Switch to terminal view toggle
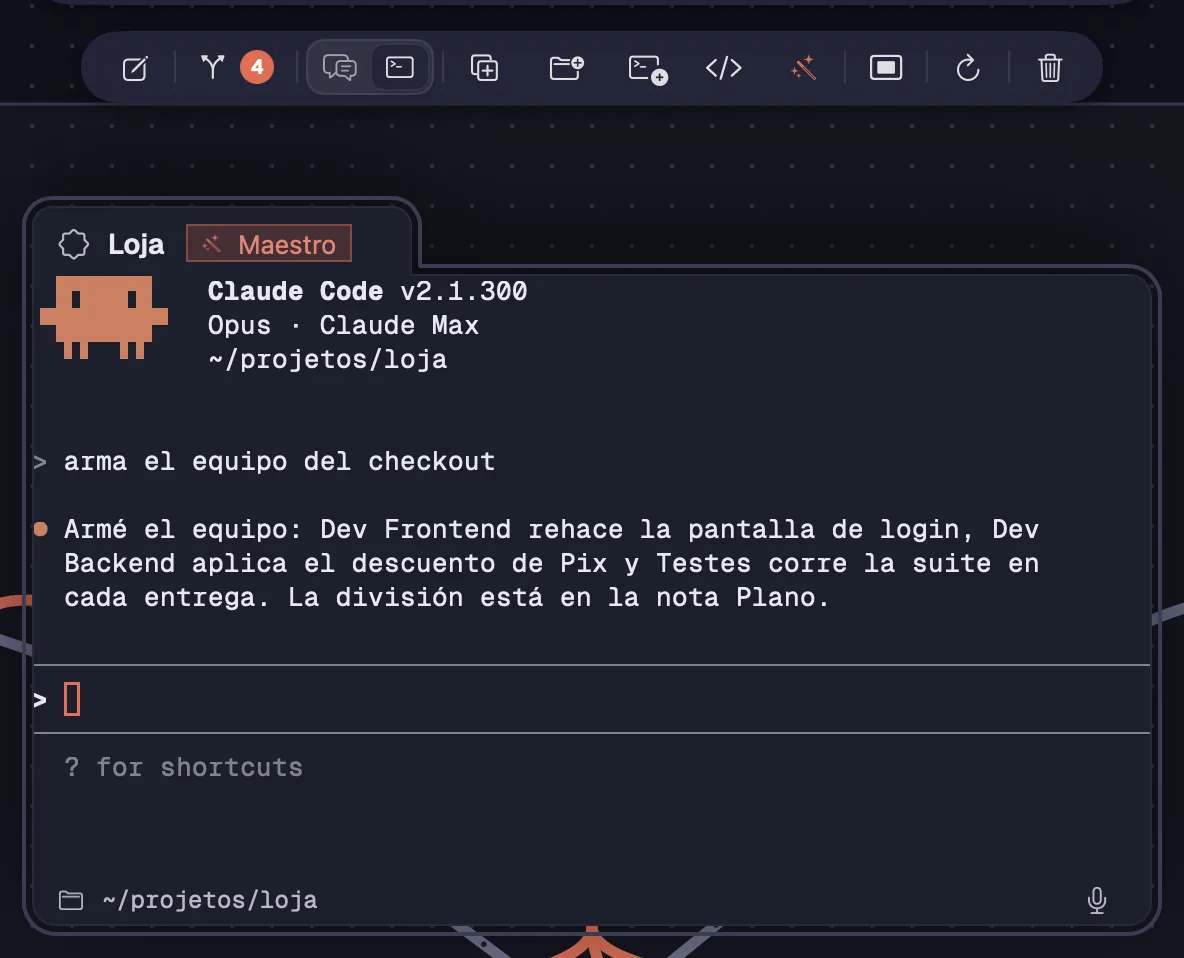The width and height of the screenshot is (1184, 958). (399, 67)
